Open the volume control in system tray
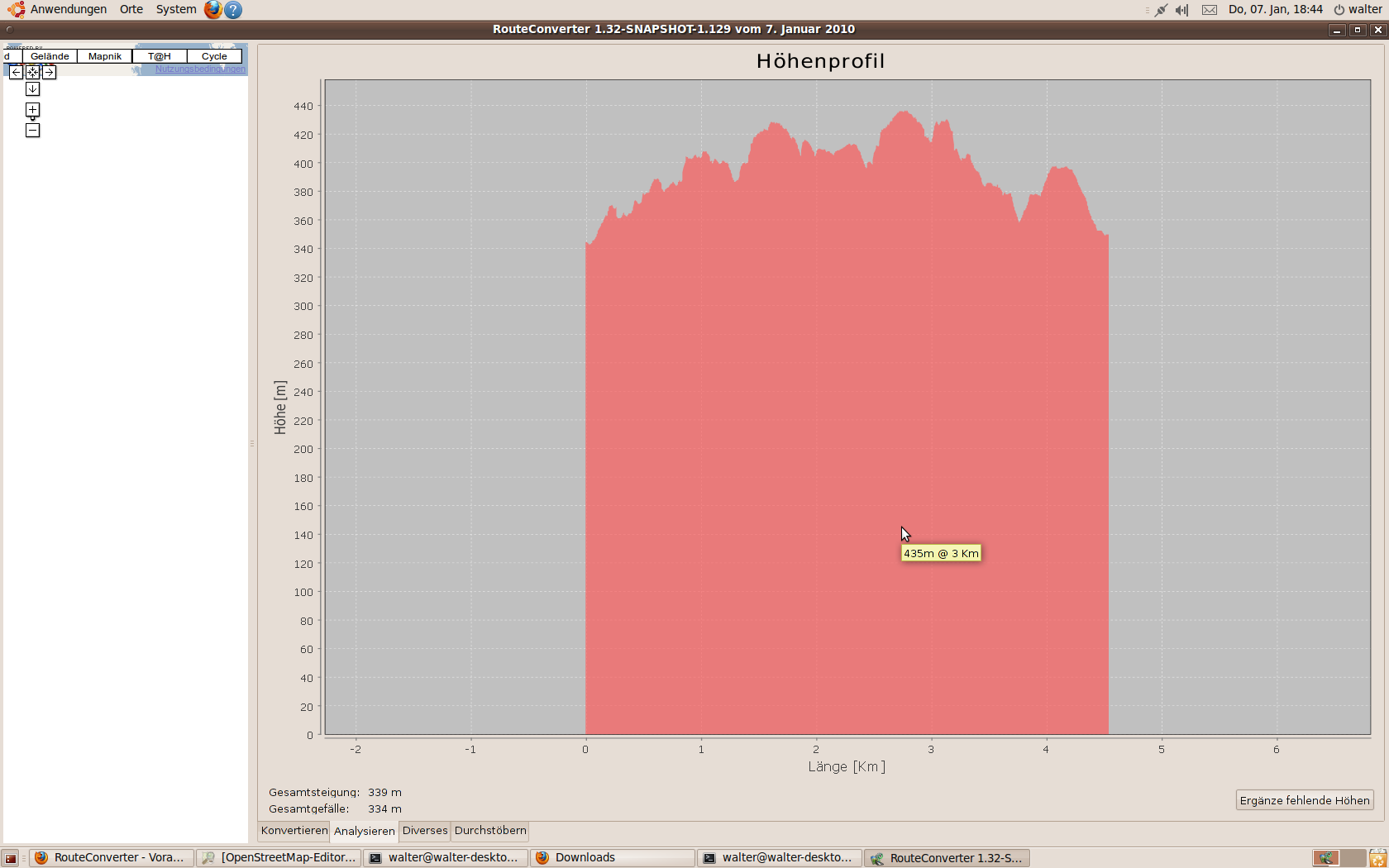This screenshot has width=1389, height=868. point(1181,10)
